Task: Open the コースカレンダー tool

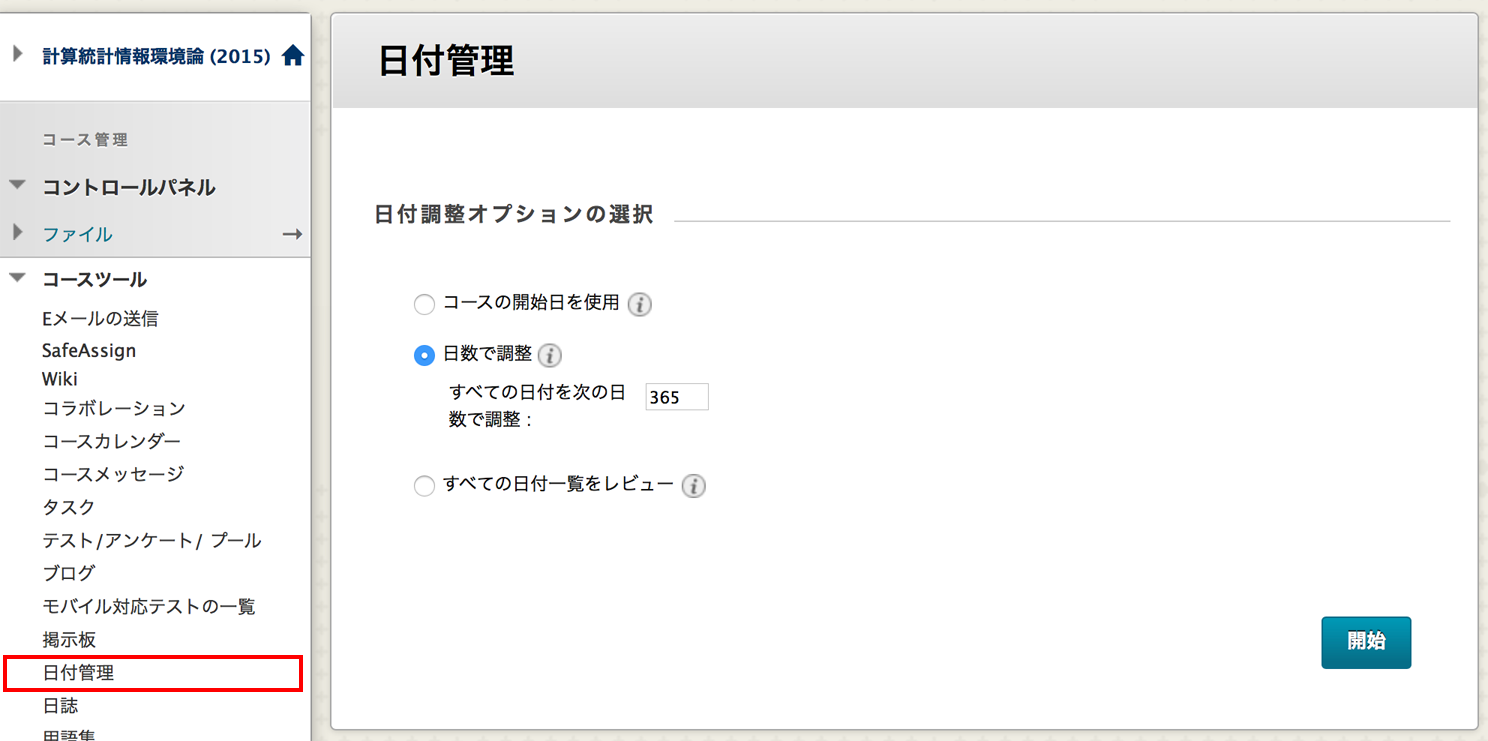Action: click(111, 441)
